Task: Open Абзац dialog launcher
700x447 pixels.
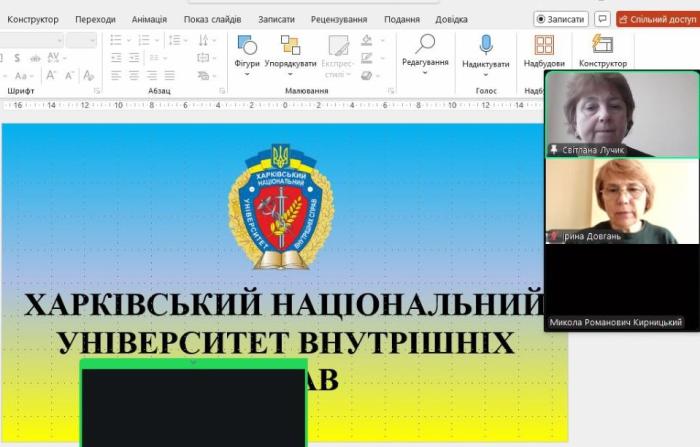Action: click(x=222, y=91)
